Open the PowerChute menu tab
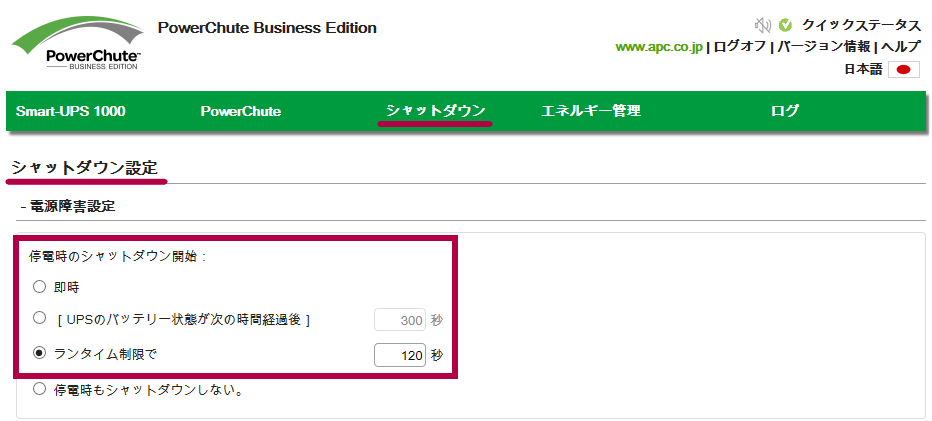The height and width of the screenshot is (421, 932). [241, 111]
